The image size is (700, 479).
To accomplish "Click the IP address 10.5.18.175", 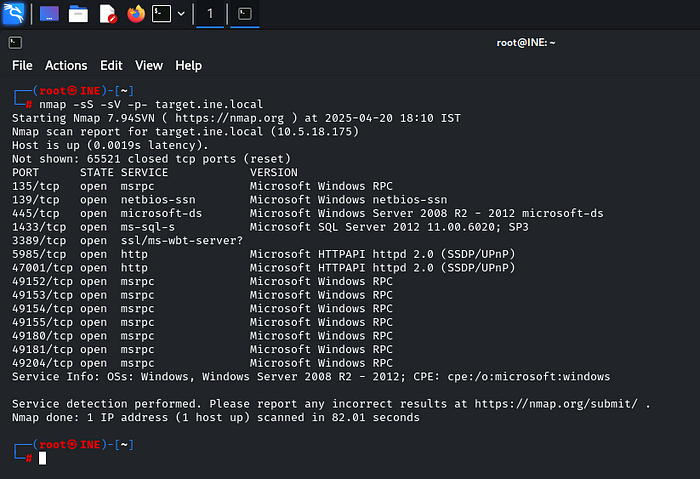I will [317, 132].
